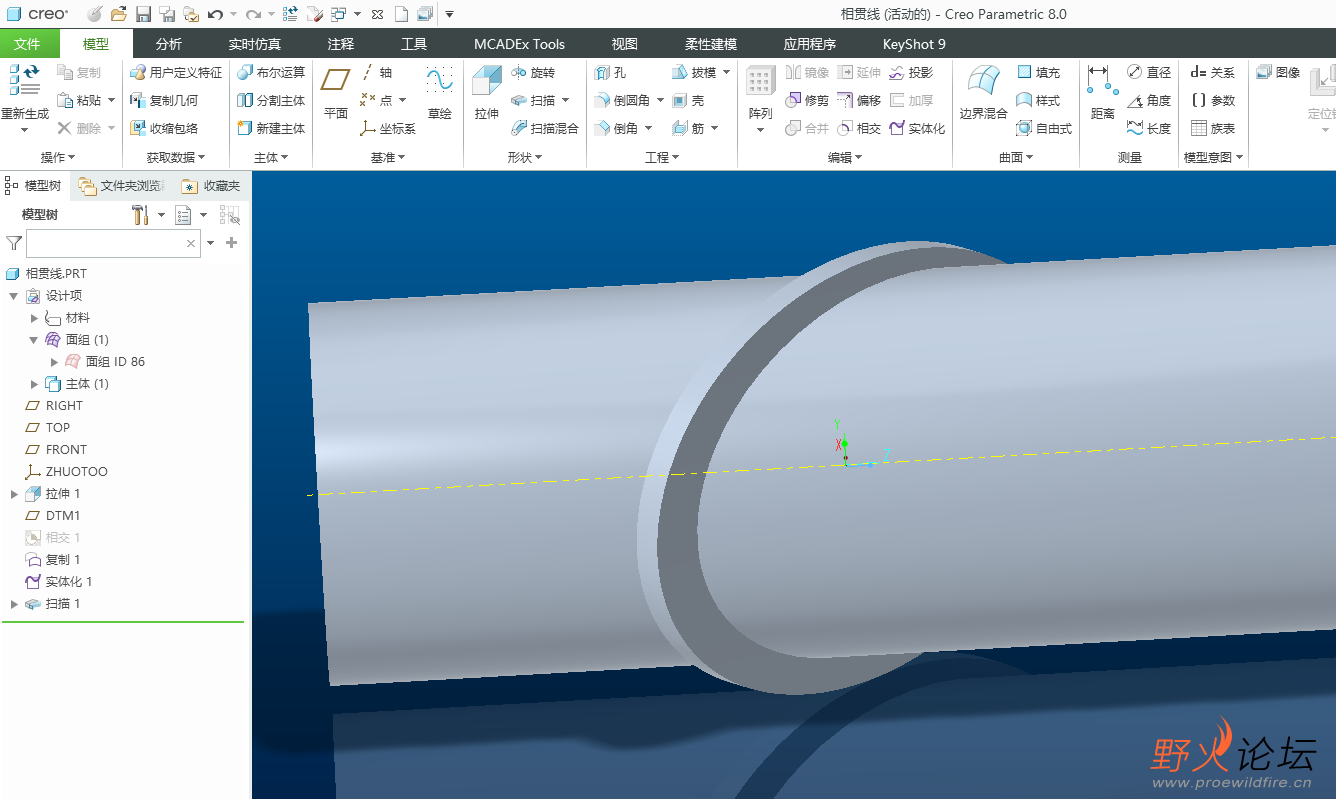This screenshot has width=1336, height=799.
Task: Open the KeyShot 9 ribbon tab
Action: click(x=914, y=44)
